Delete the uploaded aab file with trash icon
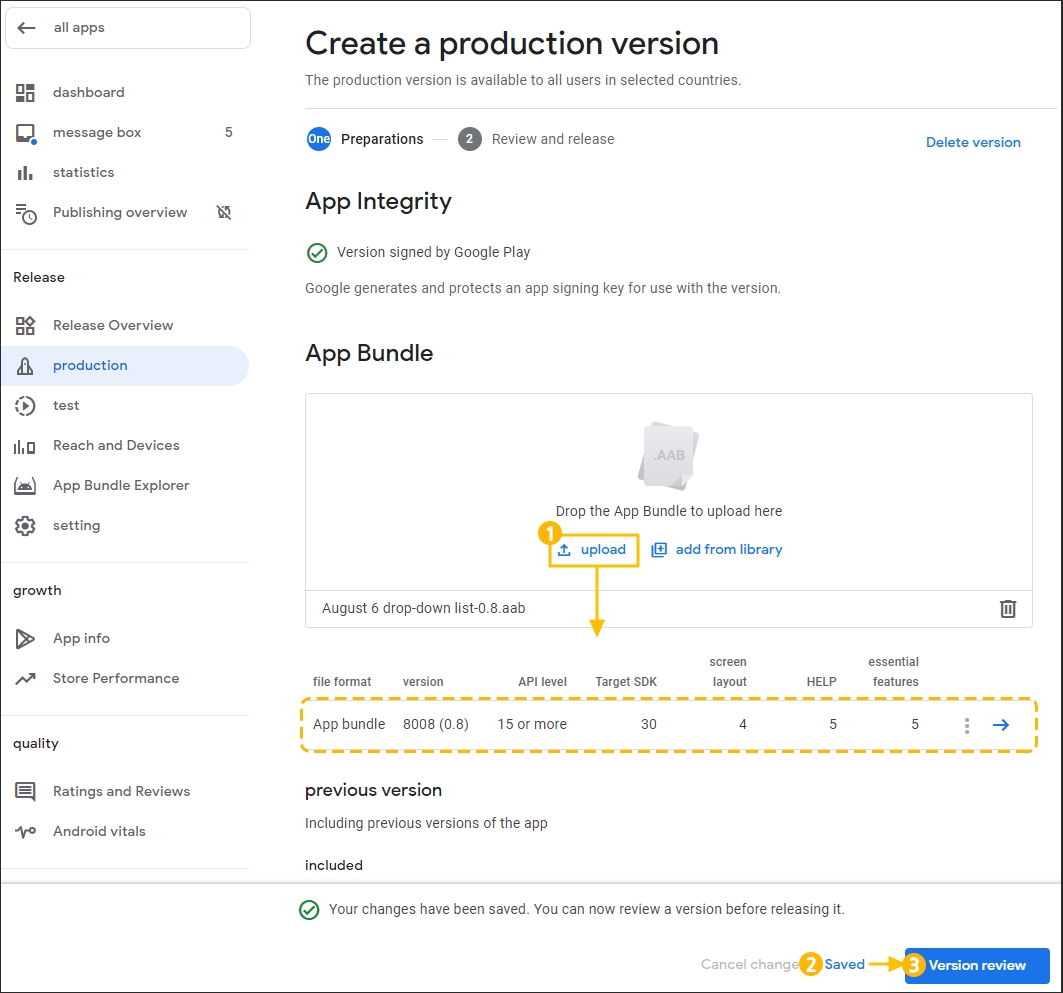Image resolution: width=1063 pixels, height=993 pixels. point(1008,609)
